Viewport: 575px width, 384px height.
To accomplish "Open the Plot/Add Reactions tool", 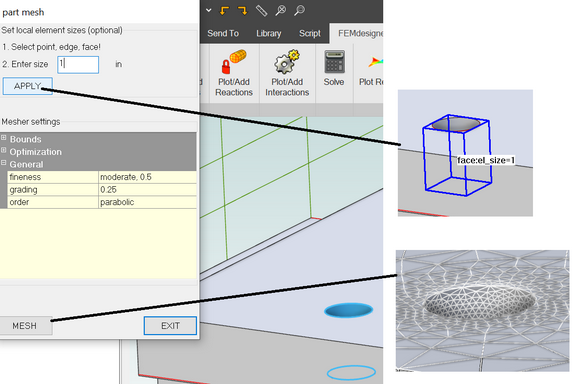I will [x=234, y=73].
